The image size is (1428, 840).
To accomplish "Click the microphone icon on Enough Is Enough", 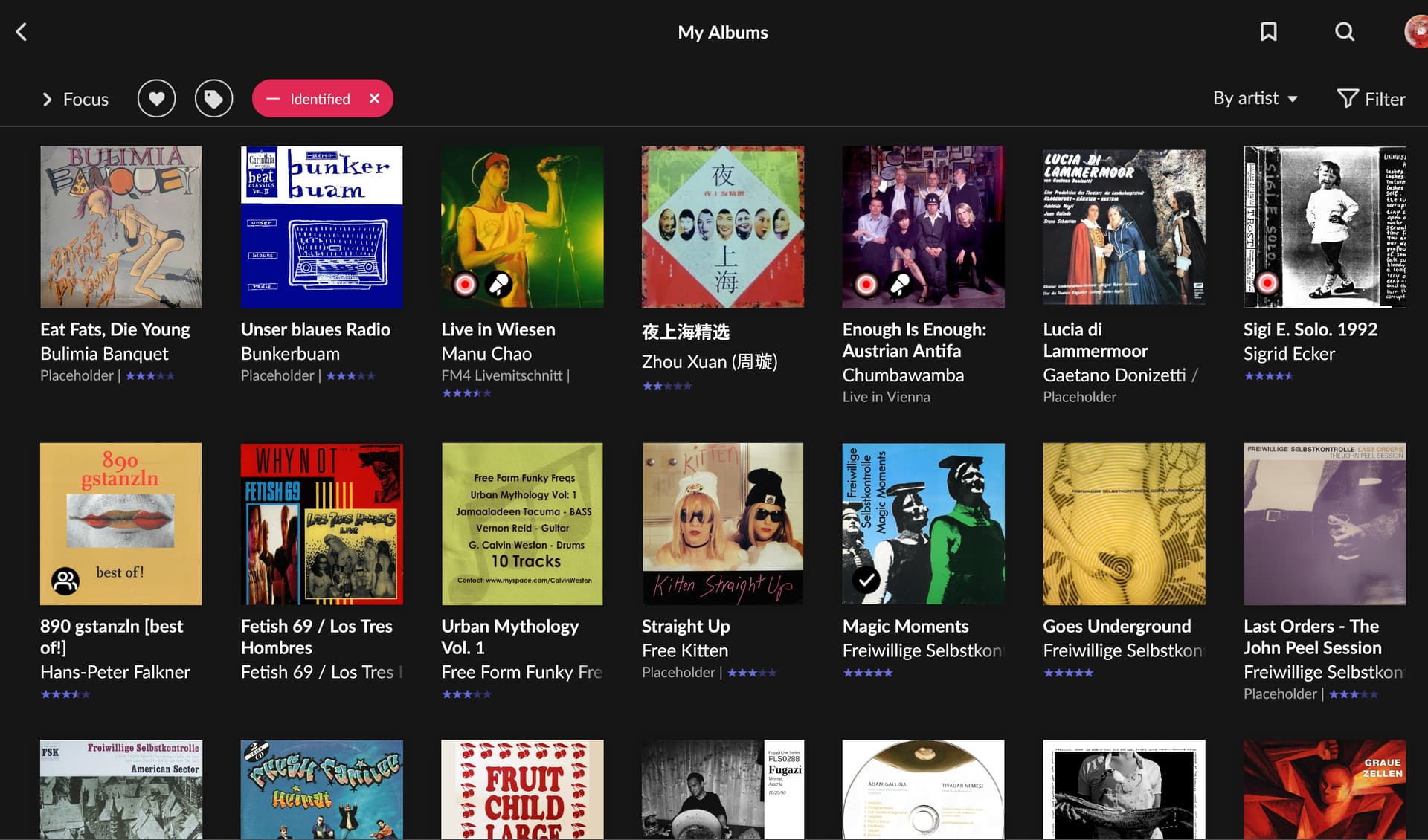I will tap(900, 284).
